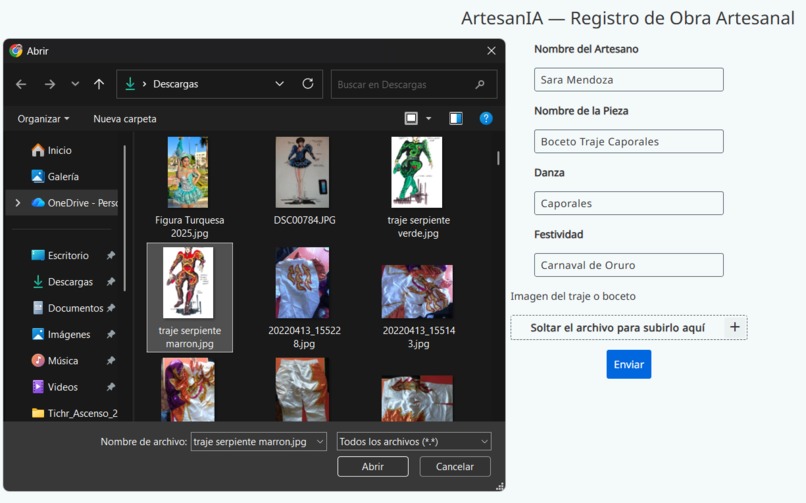Select traje serpiente marron.jpg thumbnail
This screenshot has width=806, height=503.
[188, 283]
